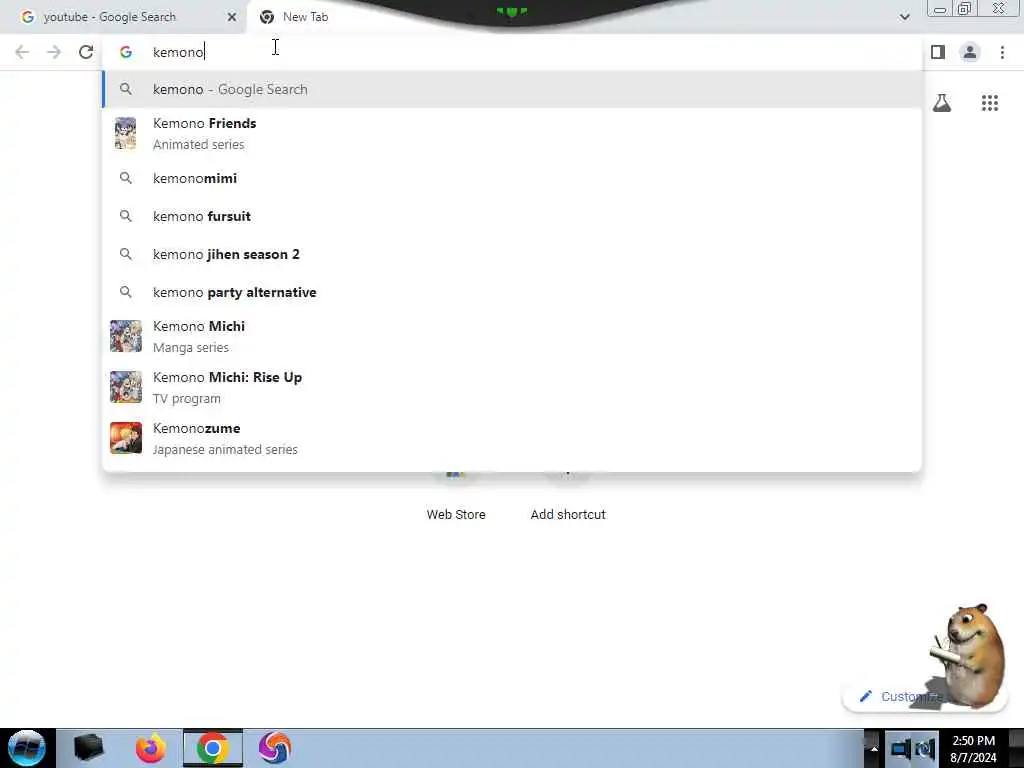Click the browser back arrow
Image resolution: width=1024 pixels, height=768 pixels.
[22, 52]
